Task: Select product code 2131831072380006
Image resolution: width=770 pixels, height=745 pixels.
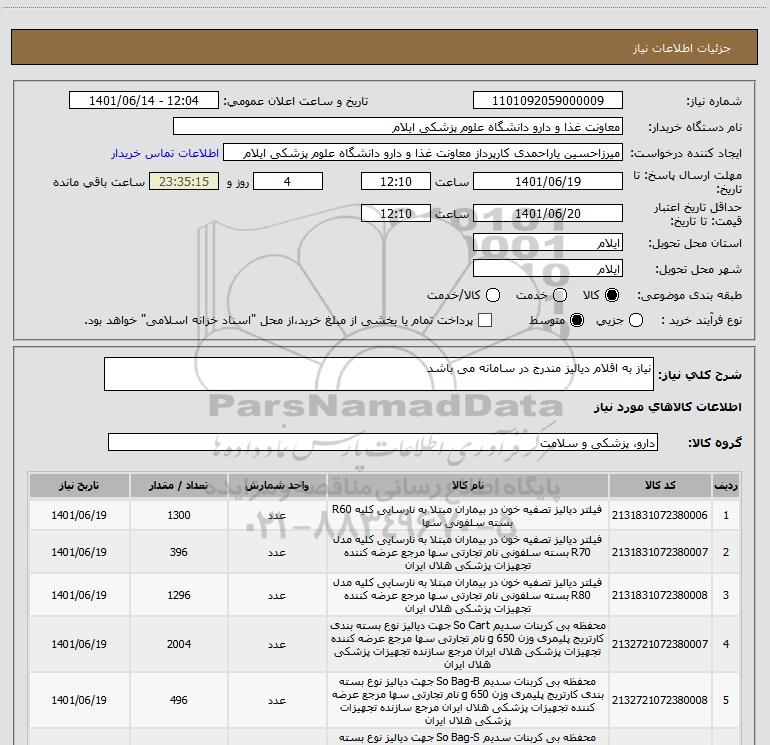Action: (x=660, y=515)
